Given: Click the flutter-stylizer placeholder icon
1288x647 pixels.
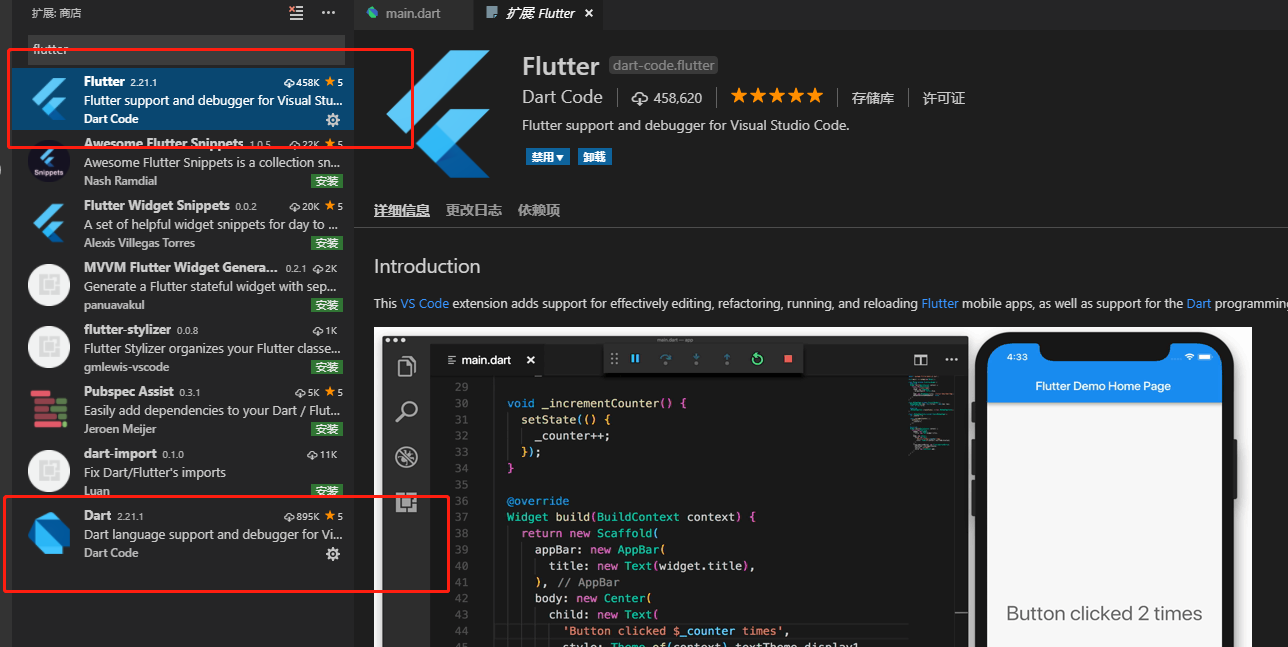Looking at the screenshot, I should point(49,348).
